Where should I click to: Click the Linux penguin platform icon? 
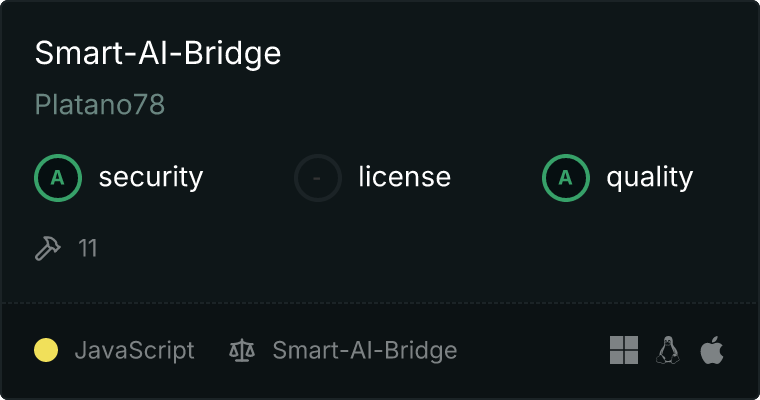coord(667,350)
